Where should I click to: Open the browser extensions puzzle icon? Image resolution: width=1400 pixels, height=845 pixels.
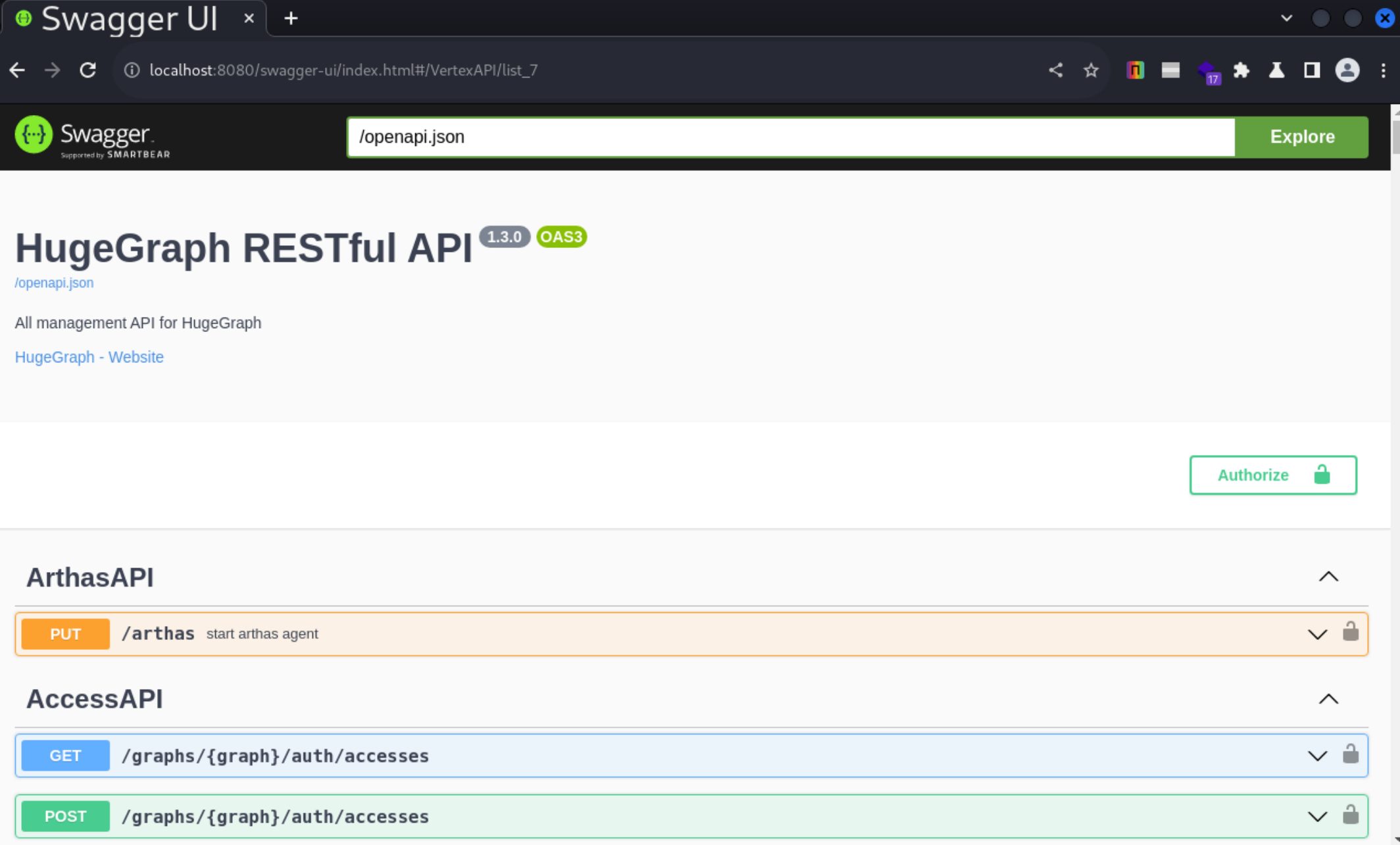(1241, 70)
